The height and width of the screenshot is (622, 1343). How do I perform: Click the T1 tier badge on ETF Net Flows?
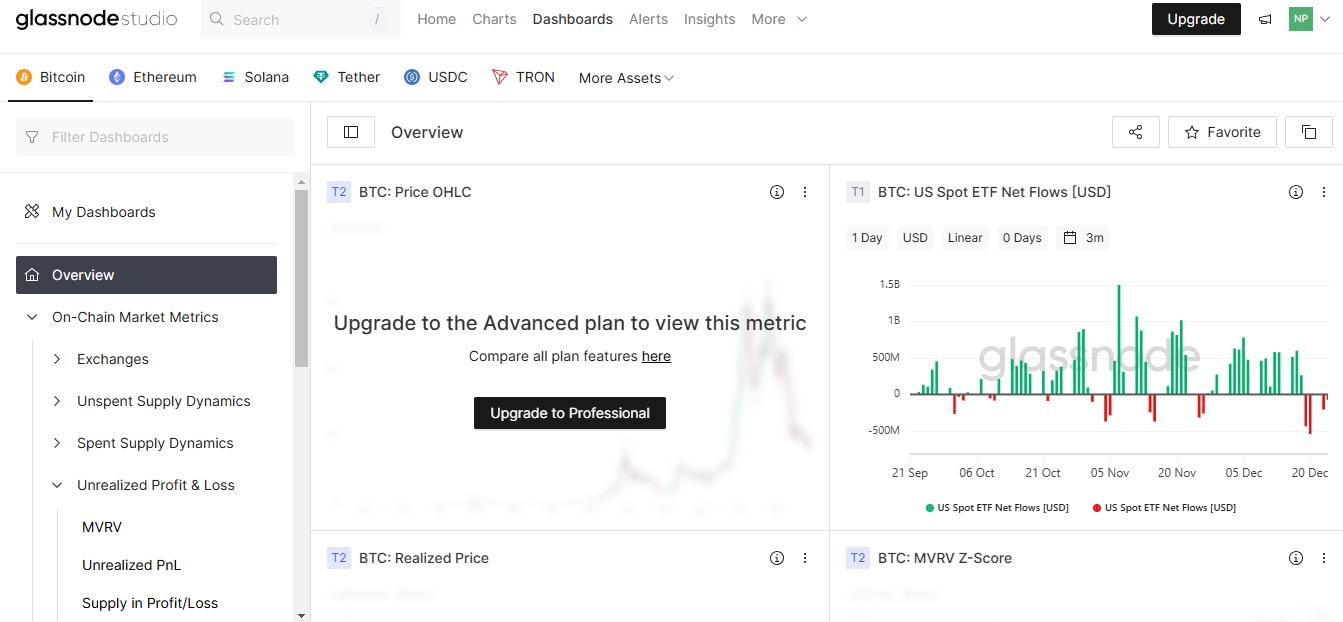858,192
